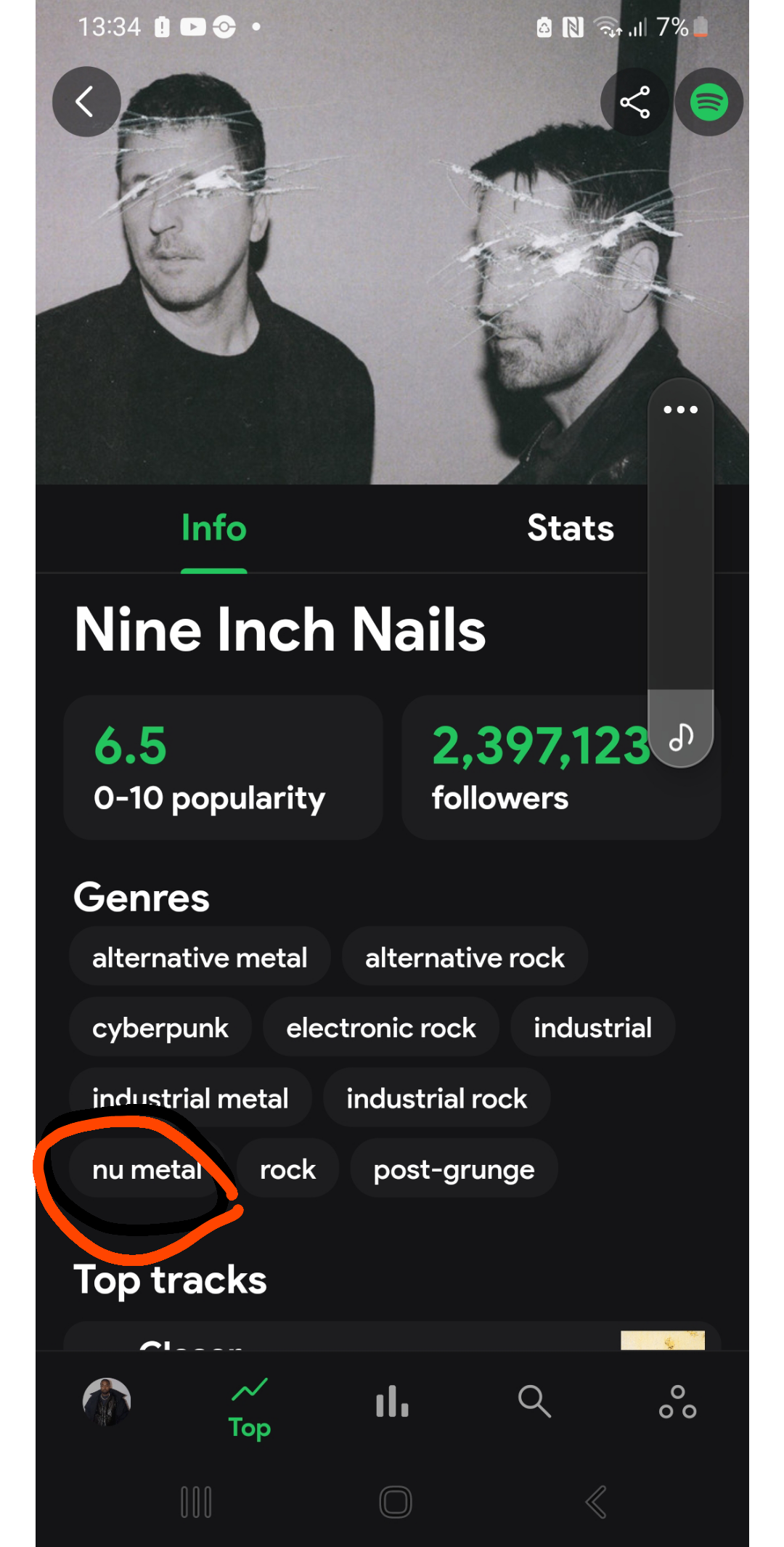This screenshot has height=1547, width=784.
Task: Open the charts bar-graph icon
Action: pos(391,1402)
